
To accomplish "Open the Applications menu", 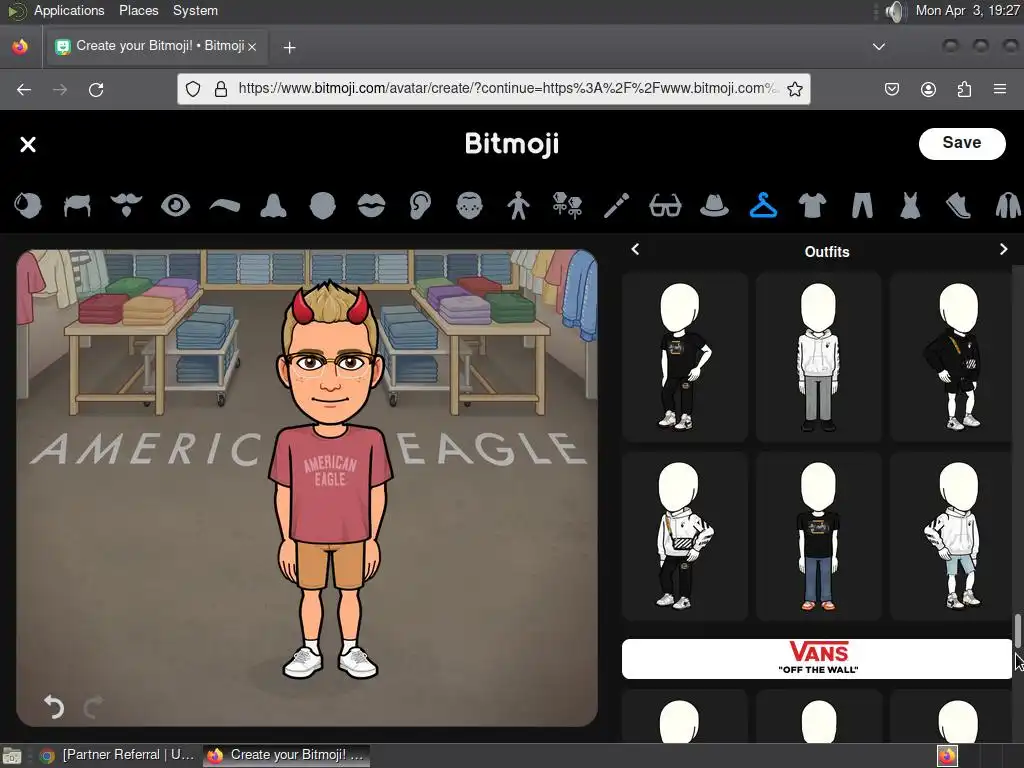I will [69, 10].
